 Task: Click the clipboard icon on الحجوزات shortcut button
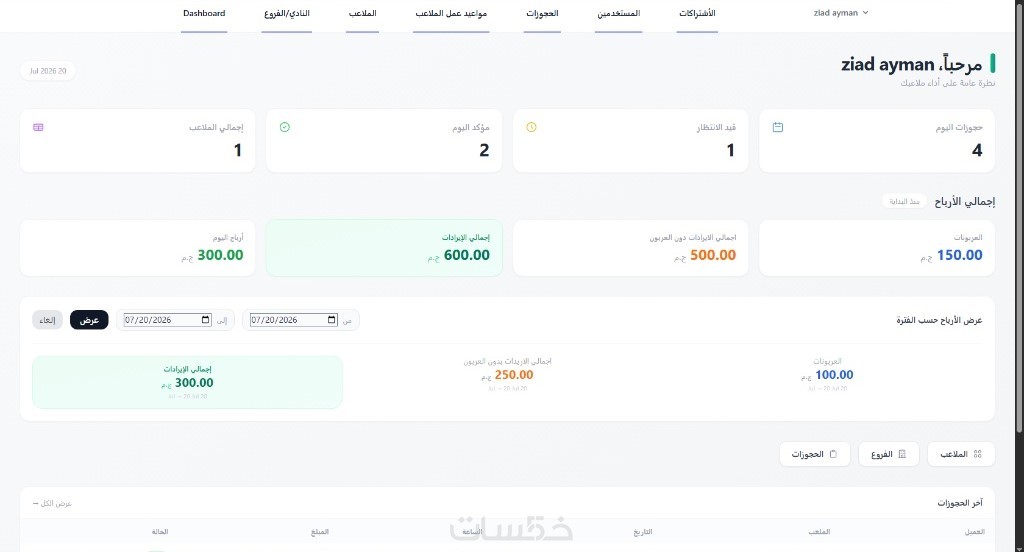[833, 454]
